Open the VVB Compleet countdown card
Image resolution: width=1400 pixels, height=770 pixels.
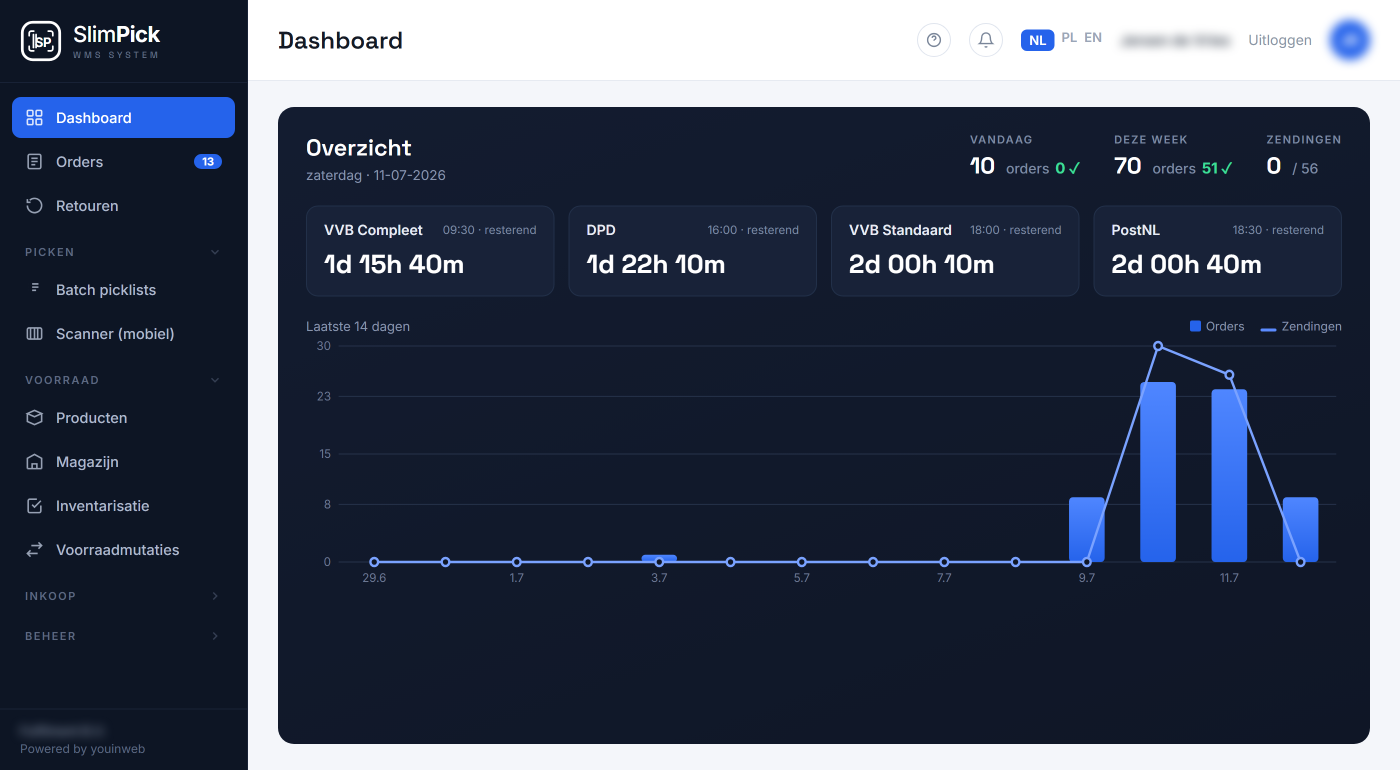click(x=430, y=251)
